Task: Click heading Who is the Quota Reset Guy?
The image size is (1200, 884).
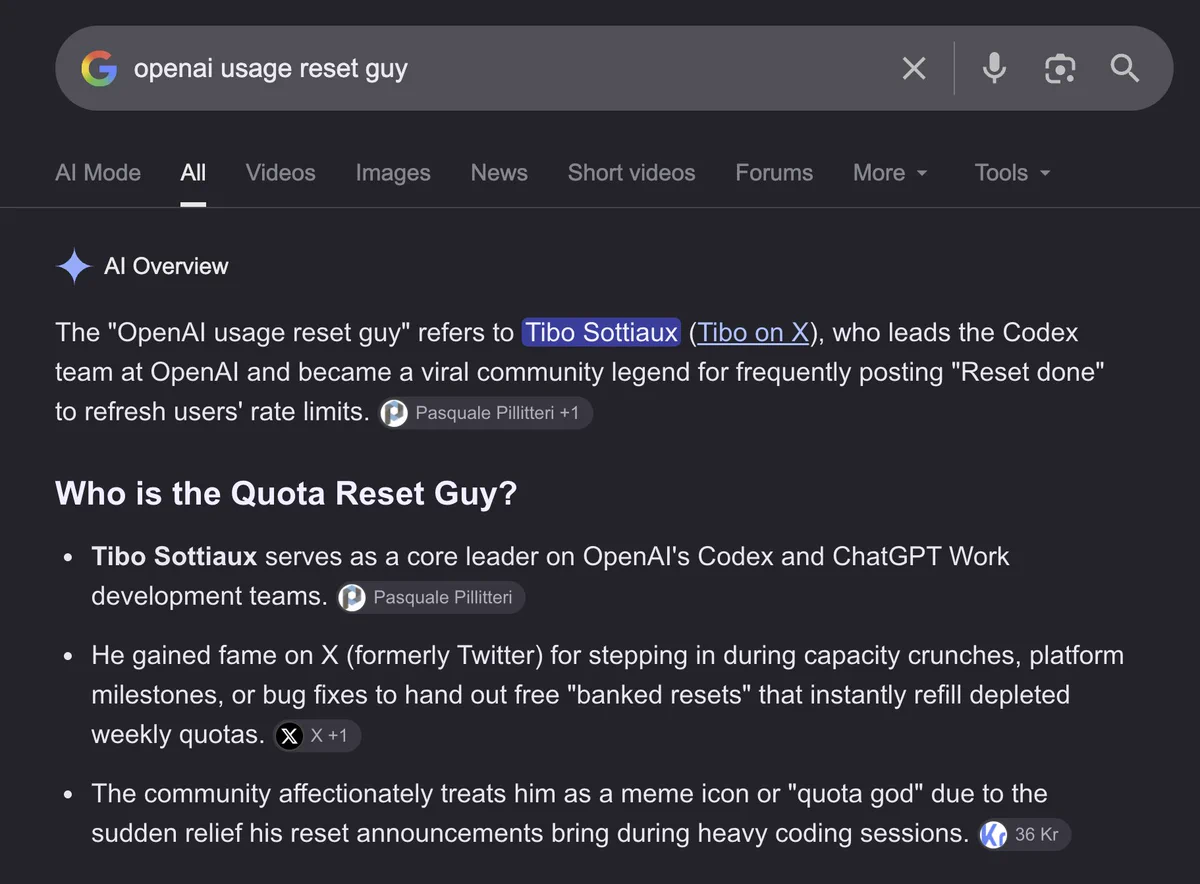Action: 286,493
